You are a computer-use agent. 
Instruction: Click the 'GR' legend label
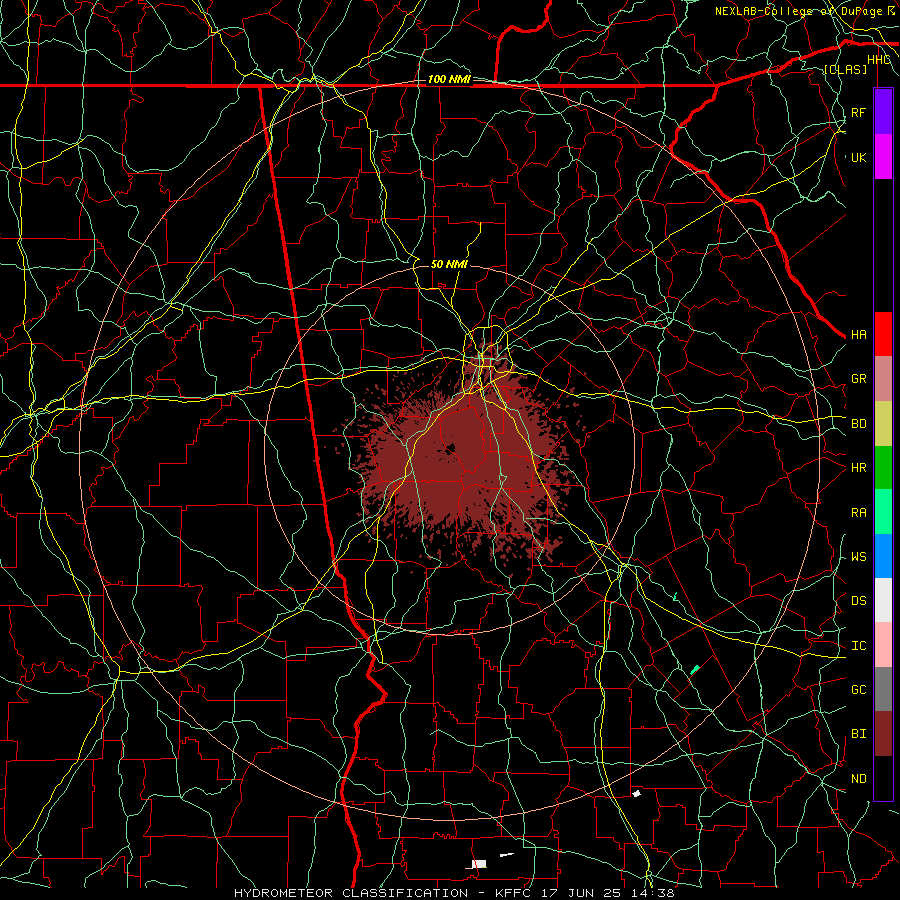[858, 379]
